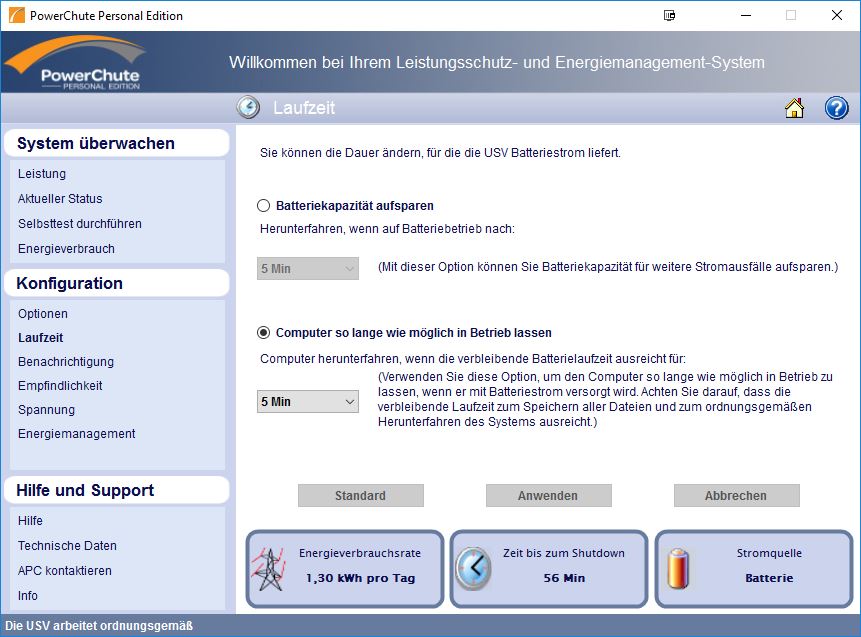Click the Laufzeit page heading text
The height and width of the screenshot is (637, 861).
coord(304,108)
